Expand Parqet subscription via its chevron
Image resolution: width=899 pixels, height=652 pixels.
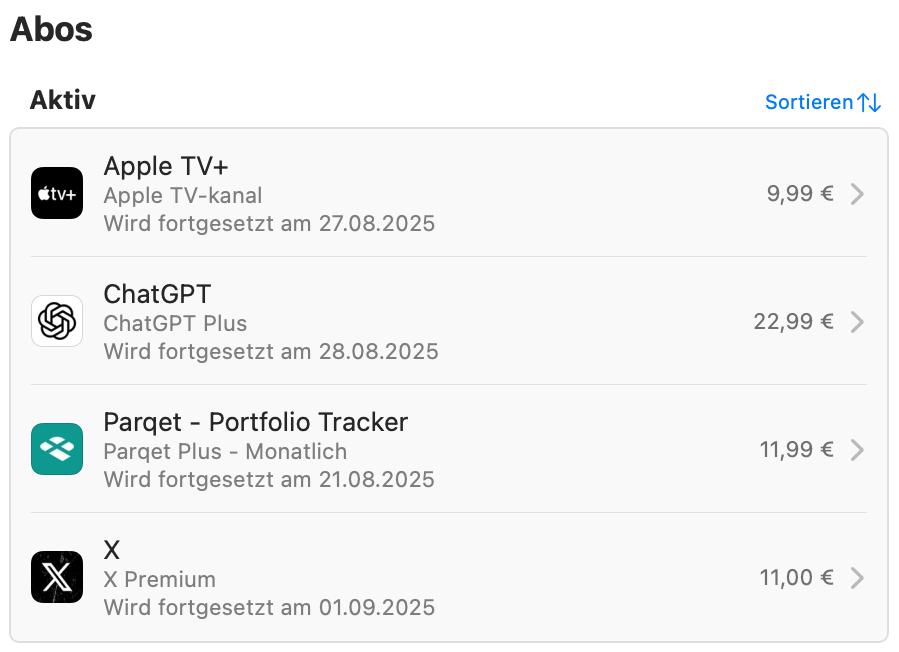tap(857, 450)
